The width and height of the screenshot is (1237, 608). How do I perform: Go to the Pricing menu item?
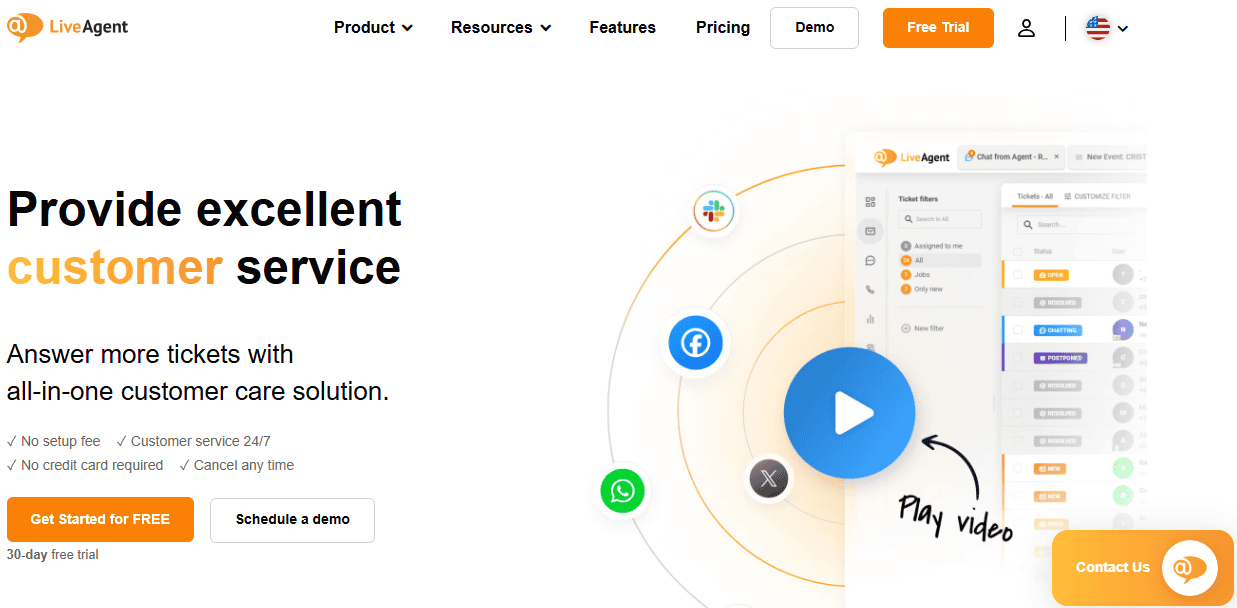click(x=722, y=28)
